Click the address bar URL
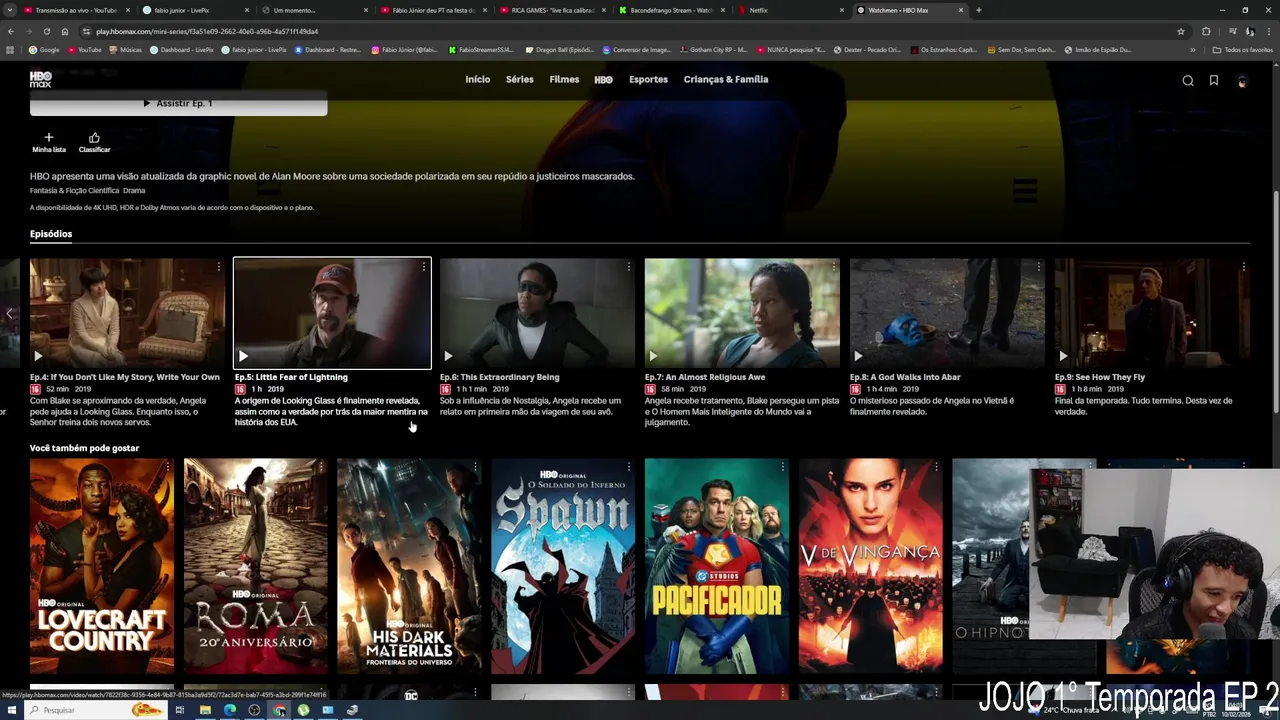1280x720 pixels. pos(207,31)
